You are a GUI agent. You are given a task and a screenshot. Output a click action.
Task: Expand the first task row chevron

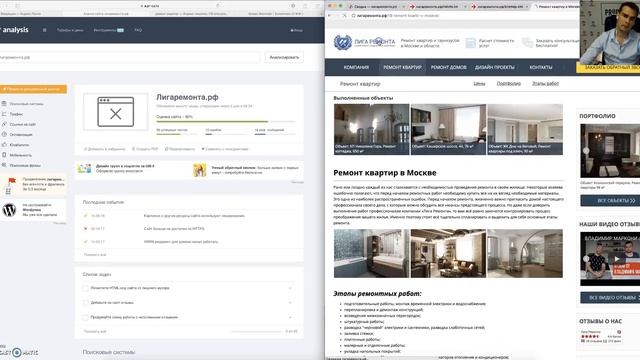[x=290, y=288]
